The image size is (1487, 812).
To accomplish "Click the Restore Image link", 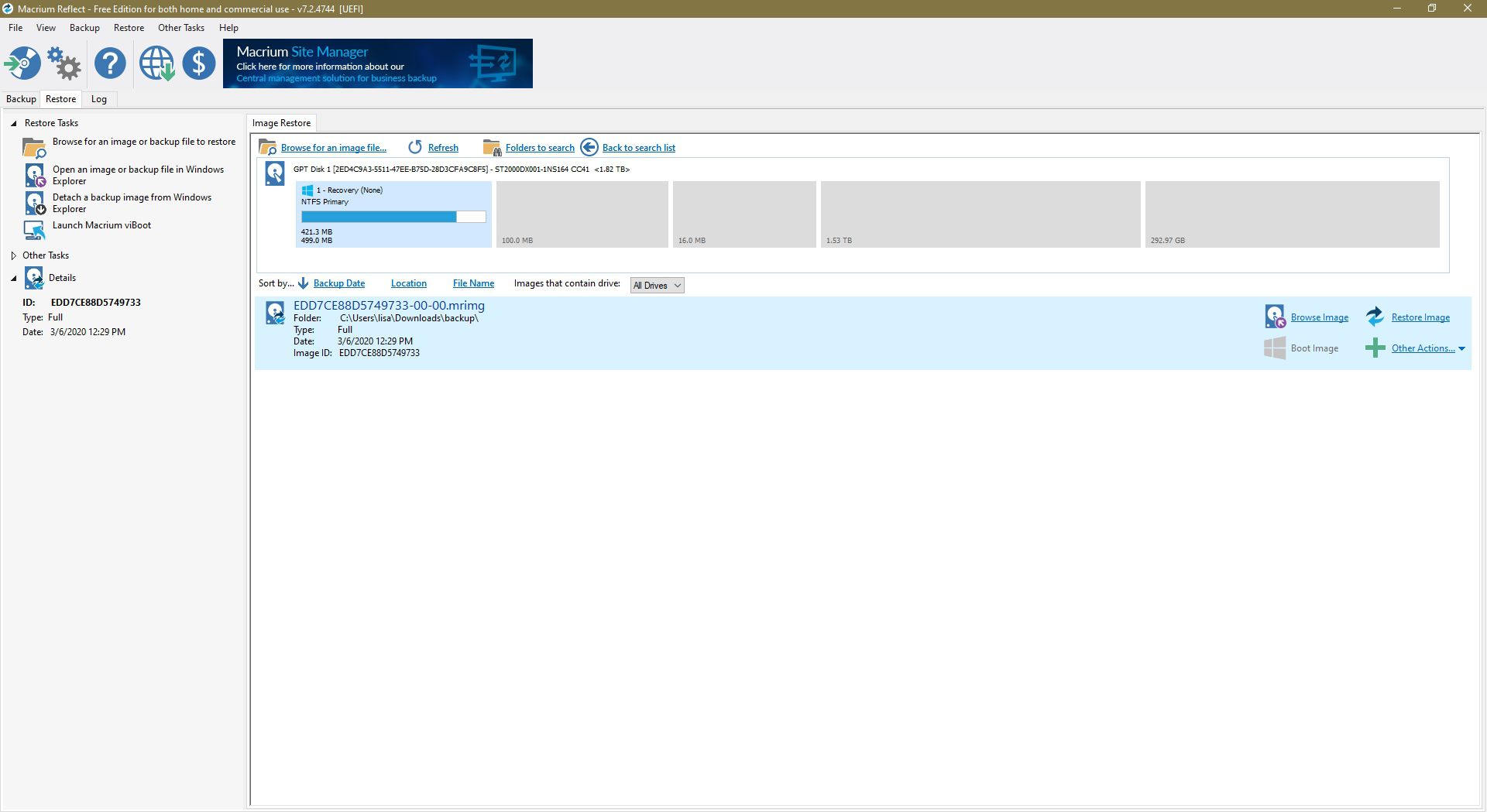I will [1420, 317].
